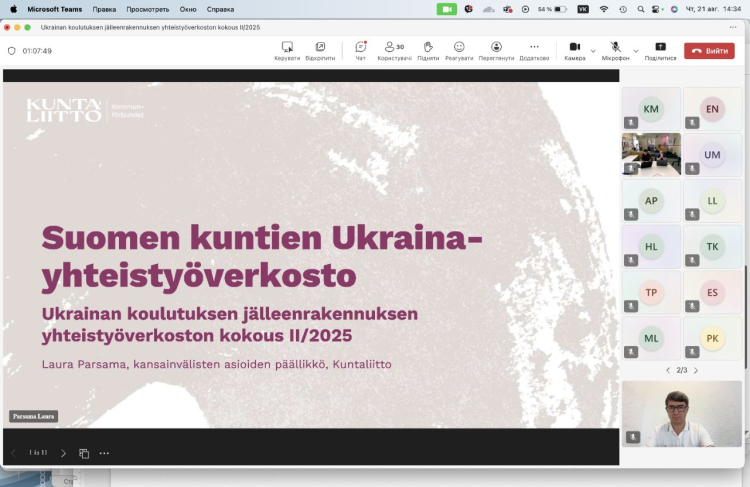Click the Керувати control icon
Image resolution: width=750 pixels, height=487 pixels.
click(287, 47)
